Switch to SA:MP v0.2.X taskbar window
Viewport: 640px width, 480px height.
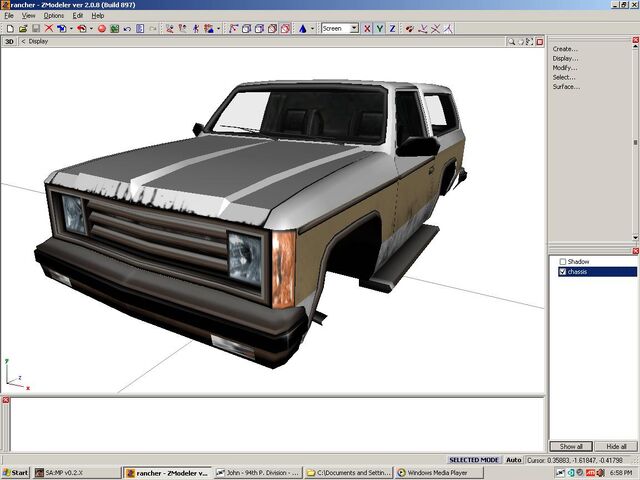tap(77, 473)
